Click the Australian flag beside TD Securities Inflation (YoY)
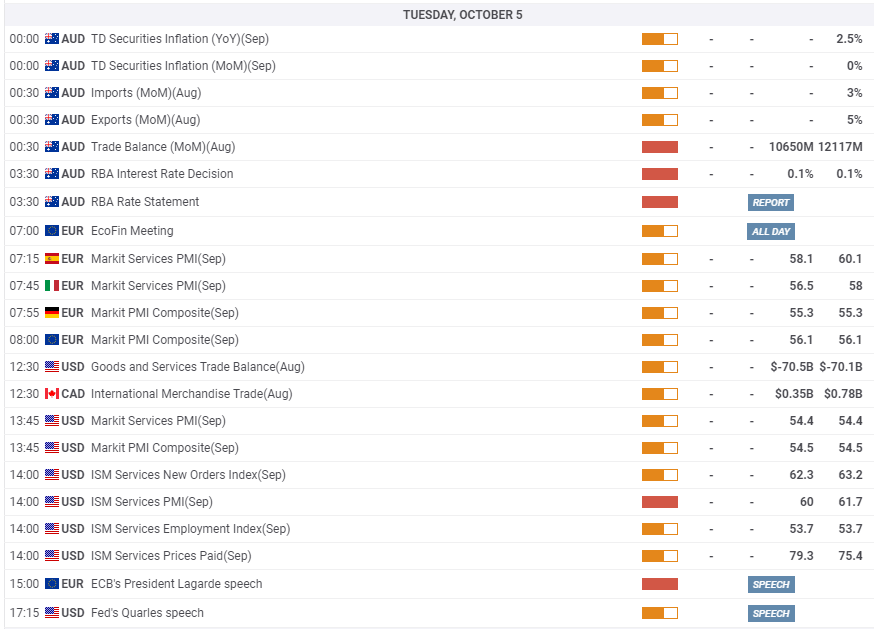Image resolution: width=874 pixels, height=629 pixels. coord(52,39)
